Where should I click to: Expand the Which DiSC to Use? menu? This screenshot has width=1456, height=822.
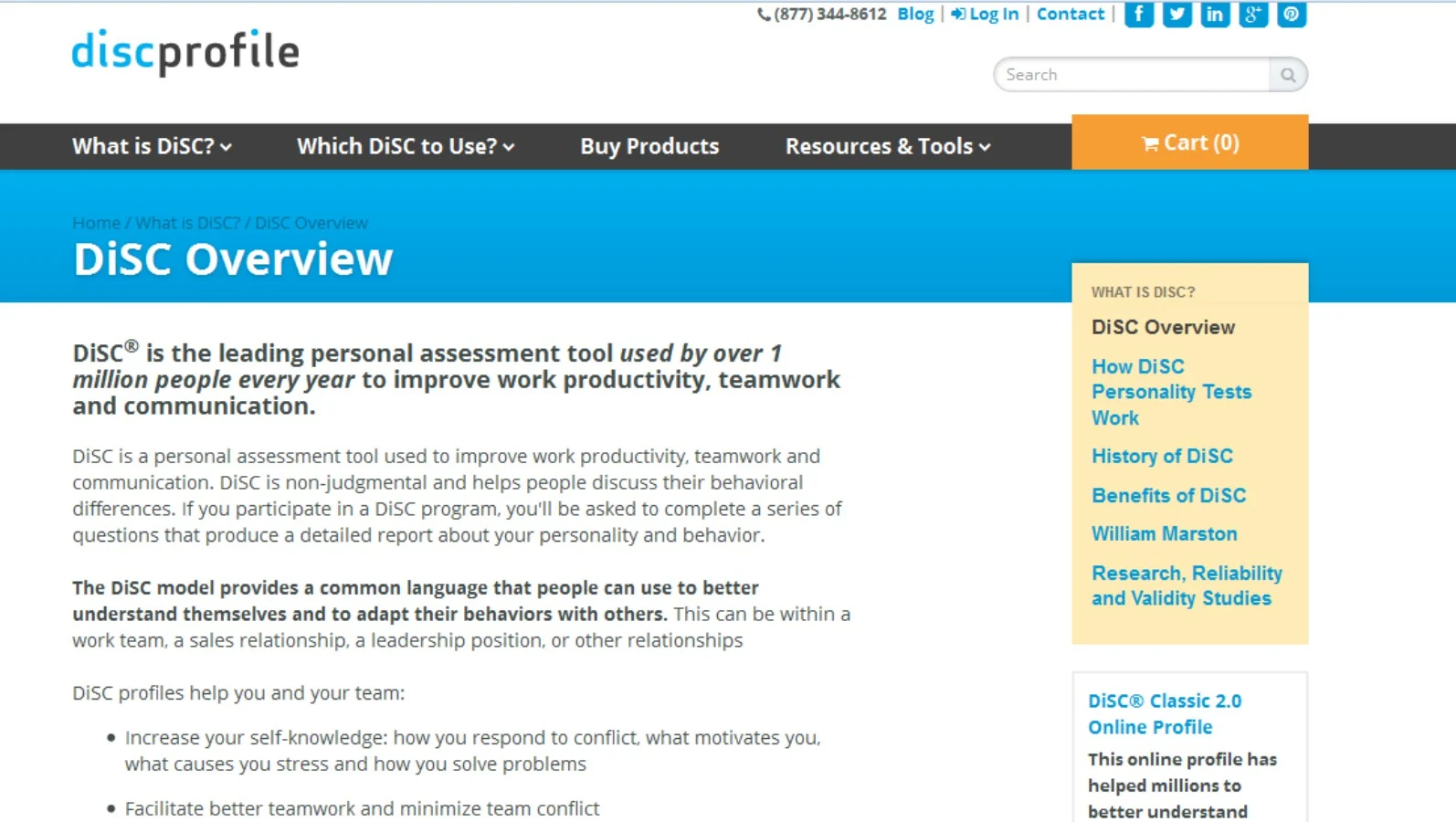[x=406, y=146]
